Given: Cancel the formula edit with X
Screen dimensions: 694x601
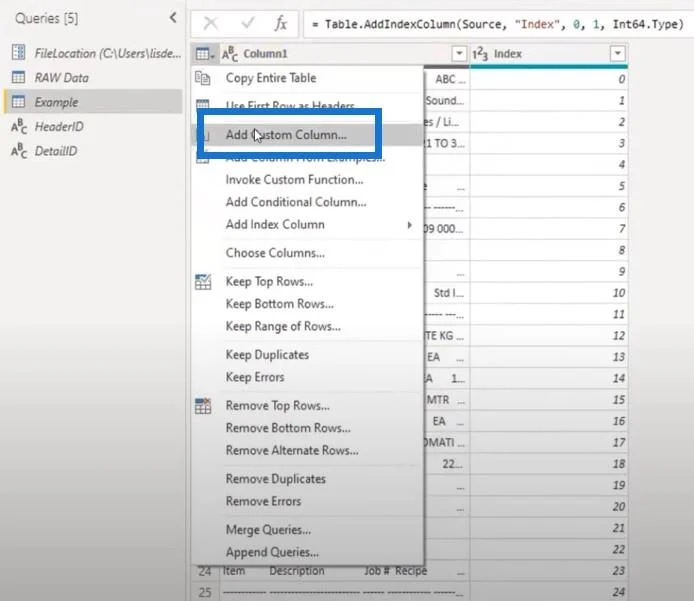Looking at the screenshot, I should (x=211, y=23).
